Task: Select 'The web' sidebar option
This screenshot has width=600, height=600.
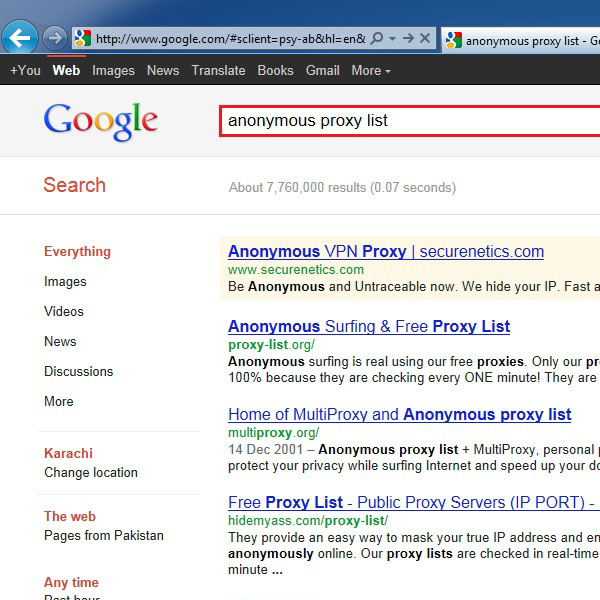Action: [70, 516]
